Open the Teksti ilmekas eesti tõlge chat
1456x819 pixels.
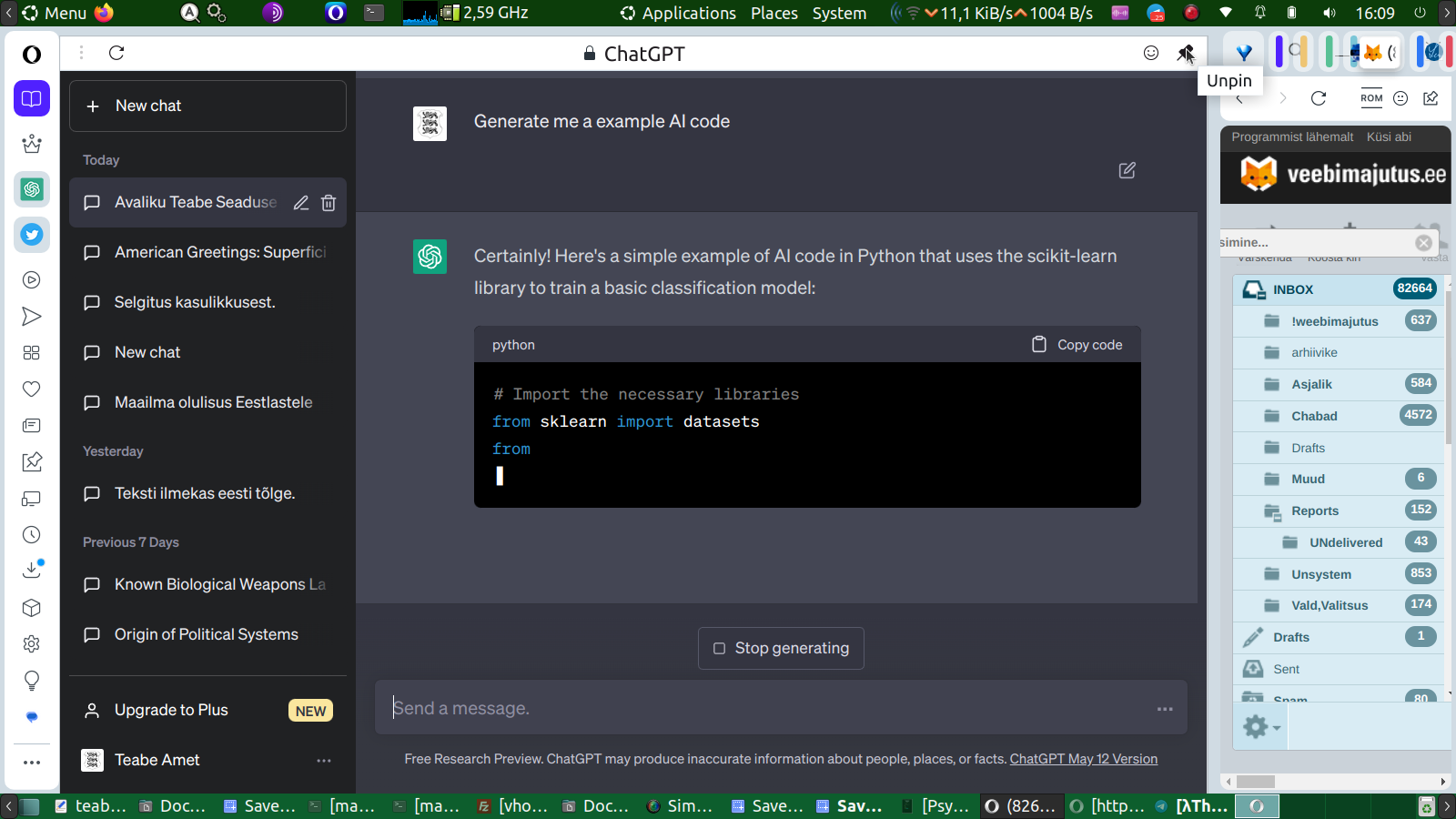[207, 493]
